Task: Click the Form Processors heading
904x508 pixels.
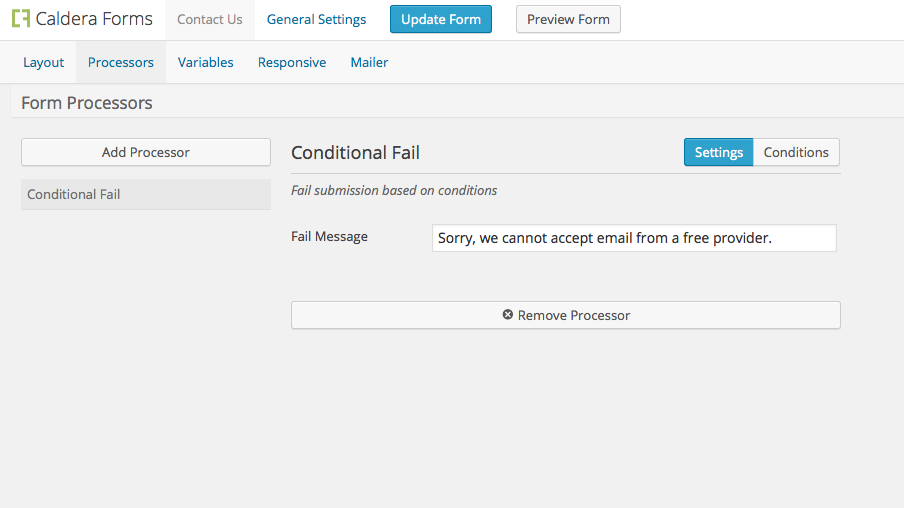Action: tap(87, 103)
